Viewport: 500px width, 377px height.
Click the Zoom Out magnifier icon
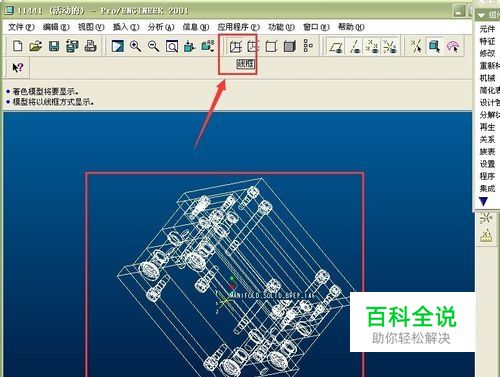click(154, 46)
